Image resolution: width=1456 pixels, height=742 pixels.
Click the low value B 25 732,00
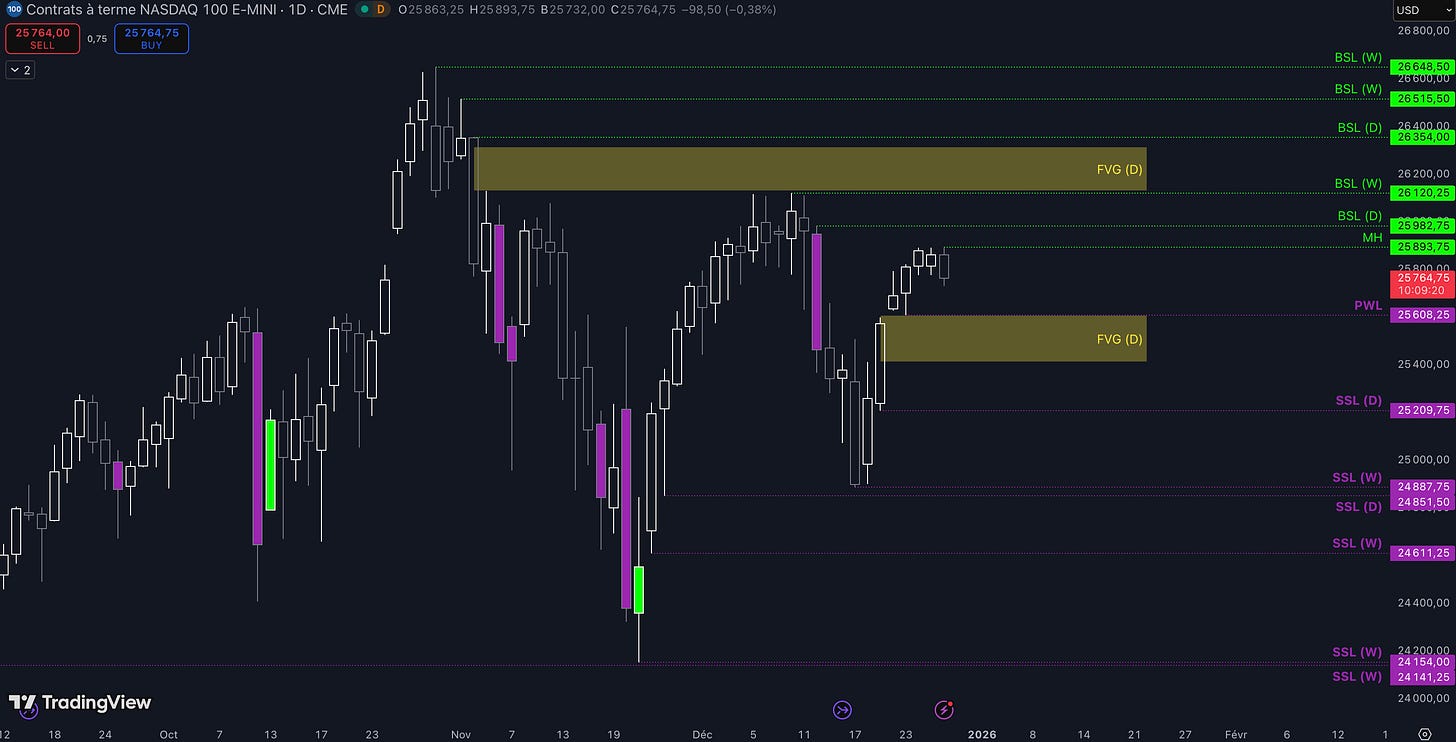(573, 9)
